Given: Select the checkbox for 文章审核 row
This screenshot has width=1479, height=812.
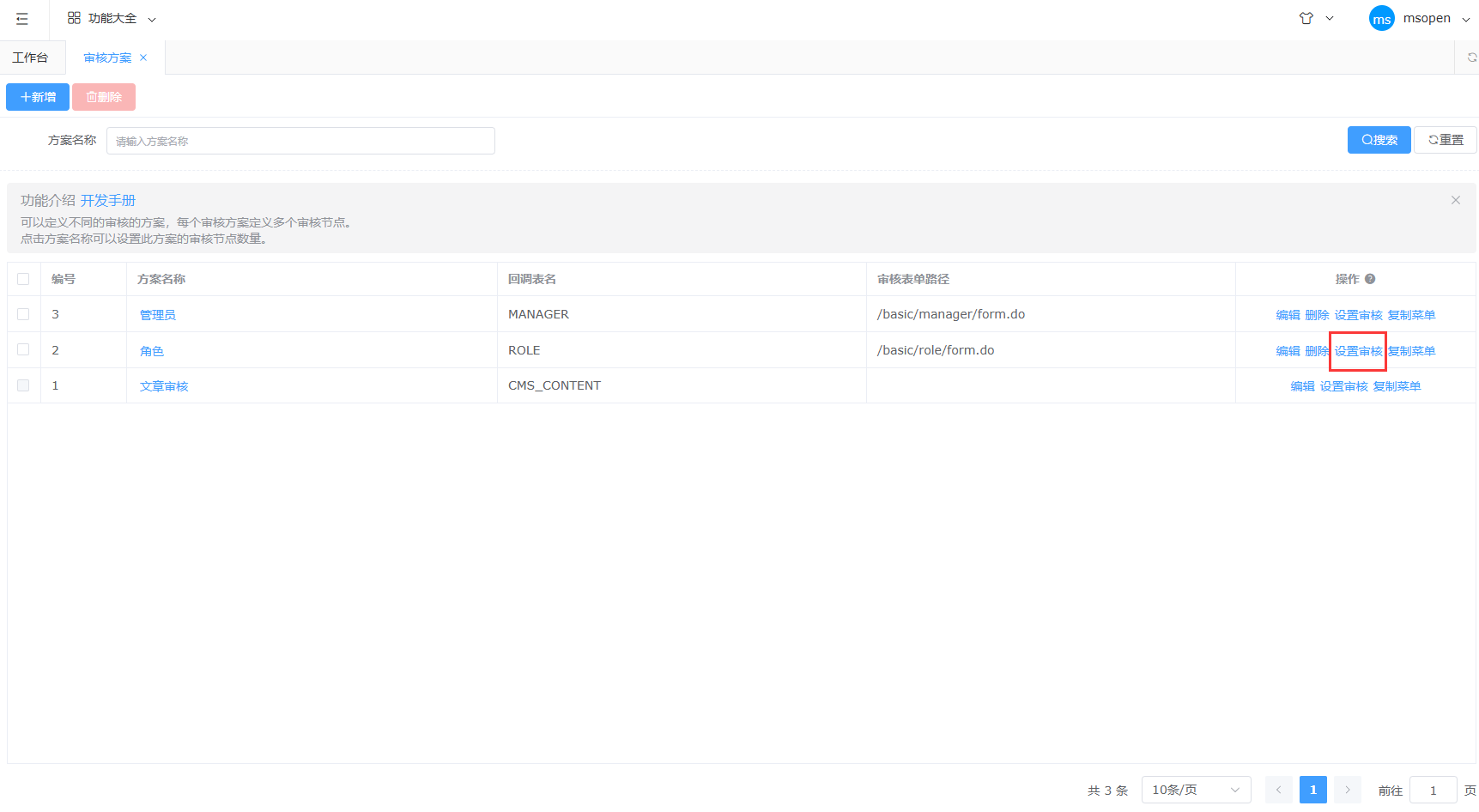Looking at the screenshot, I should (x=23, y=385).
